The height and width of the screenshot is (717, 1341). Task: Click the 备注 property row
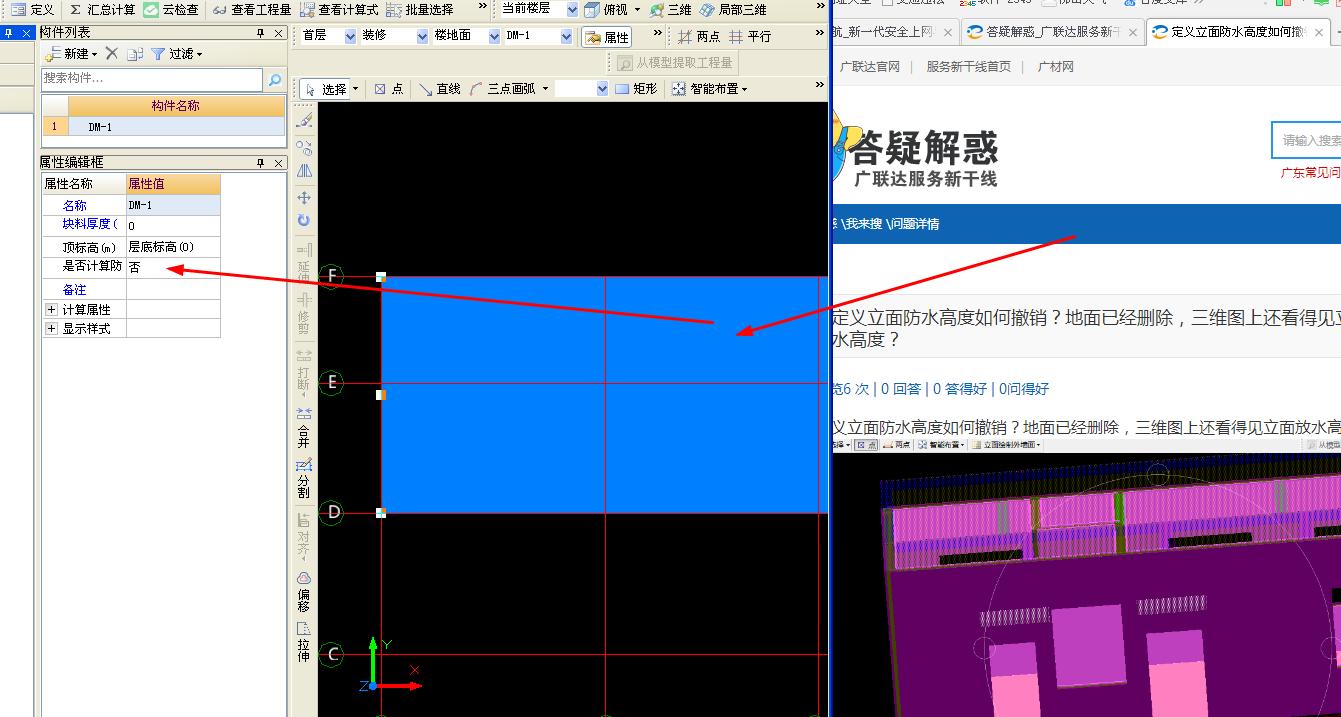tap(130, 289)
